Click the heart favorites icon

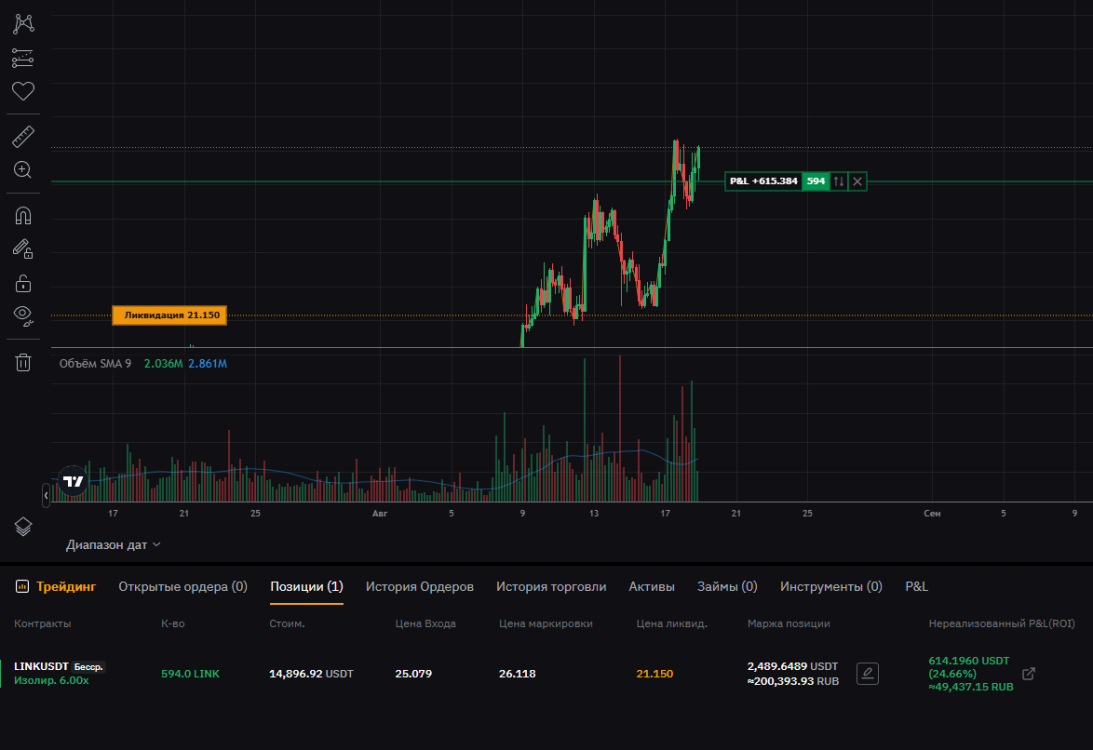pyautogui.click(x=23, y=92)
